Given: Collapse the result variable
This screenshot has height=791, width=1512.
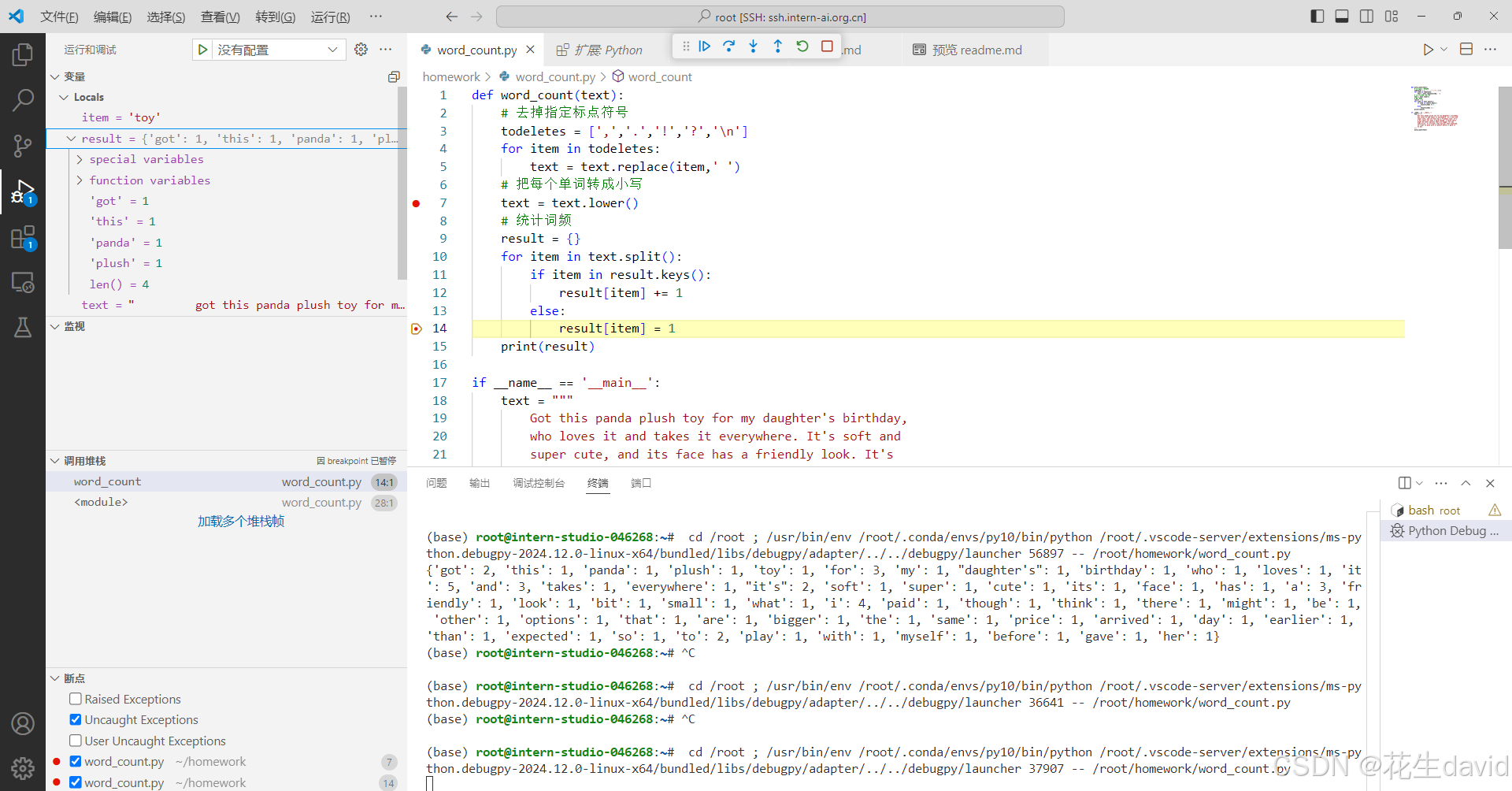Looking at the screenshot, I should (x=71, y=139).
